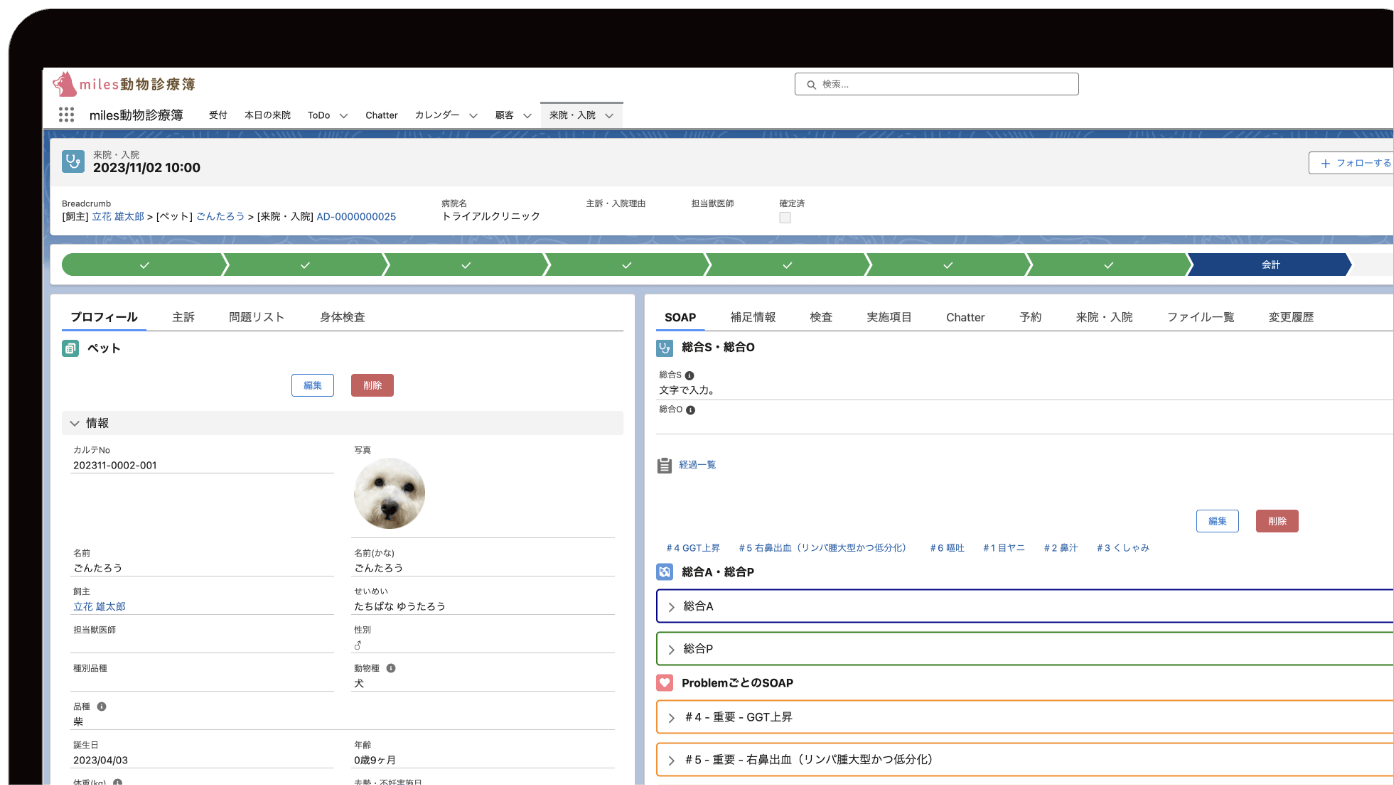Click 削除 button in SOAP panel
The height and width of the screenshot is (785, 1394).
[1277, 521]
